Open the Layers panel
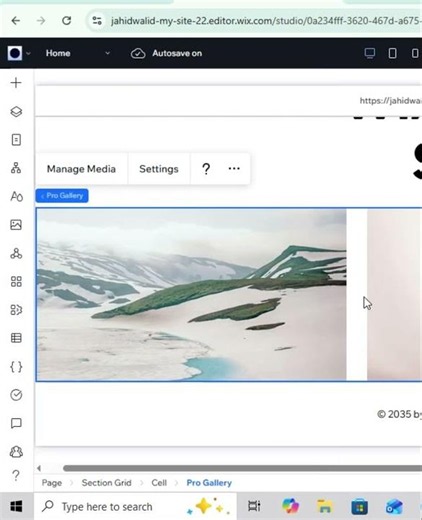Image resolution: width=422 pixels, height=520 pixels. (16, 111)
